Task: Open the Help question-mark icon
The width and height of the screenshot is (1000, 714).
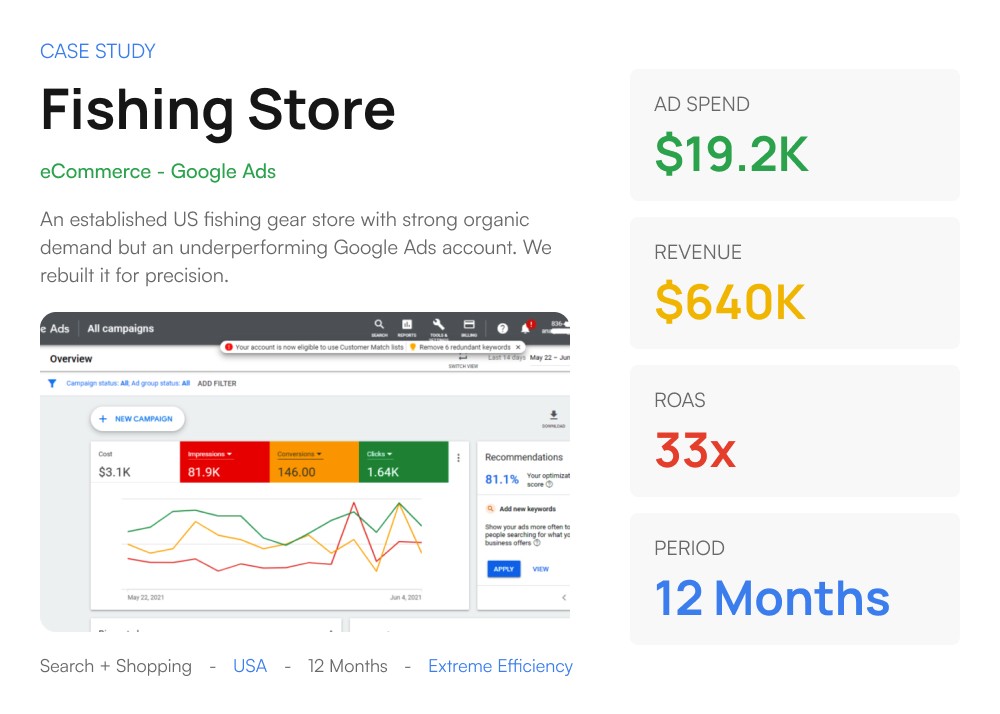Action: point(503,328)
